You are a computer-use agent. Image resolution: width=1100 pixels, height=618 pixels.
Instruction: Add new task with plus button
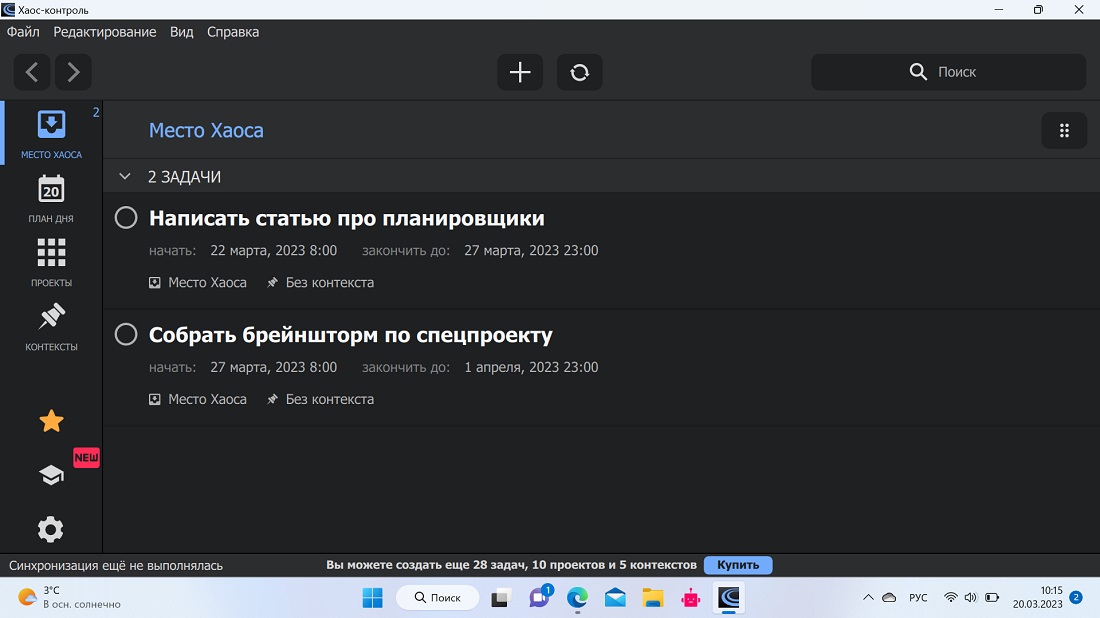pyautogui.click(x=520, y=72)
